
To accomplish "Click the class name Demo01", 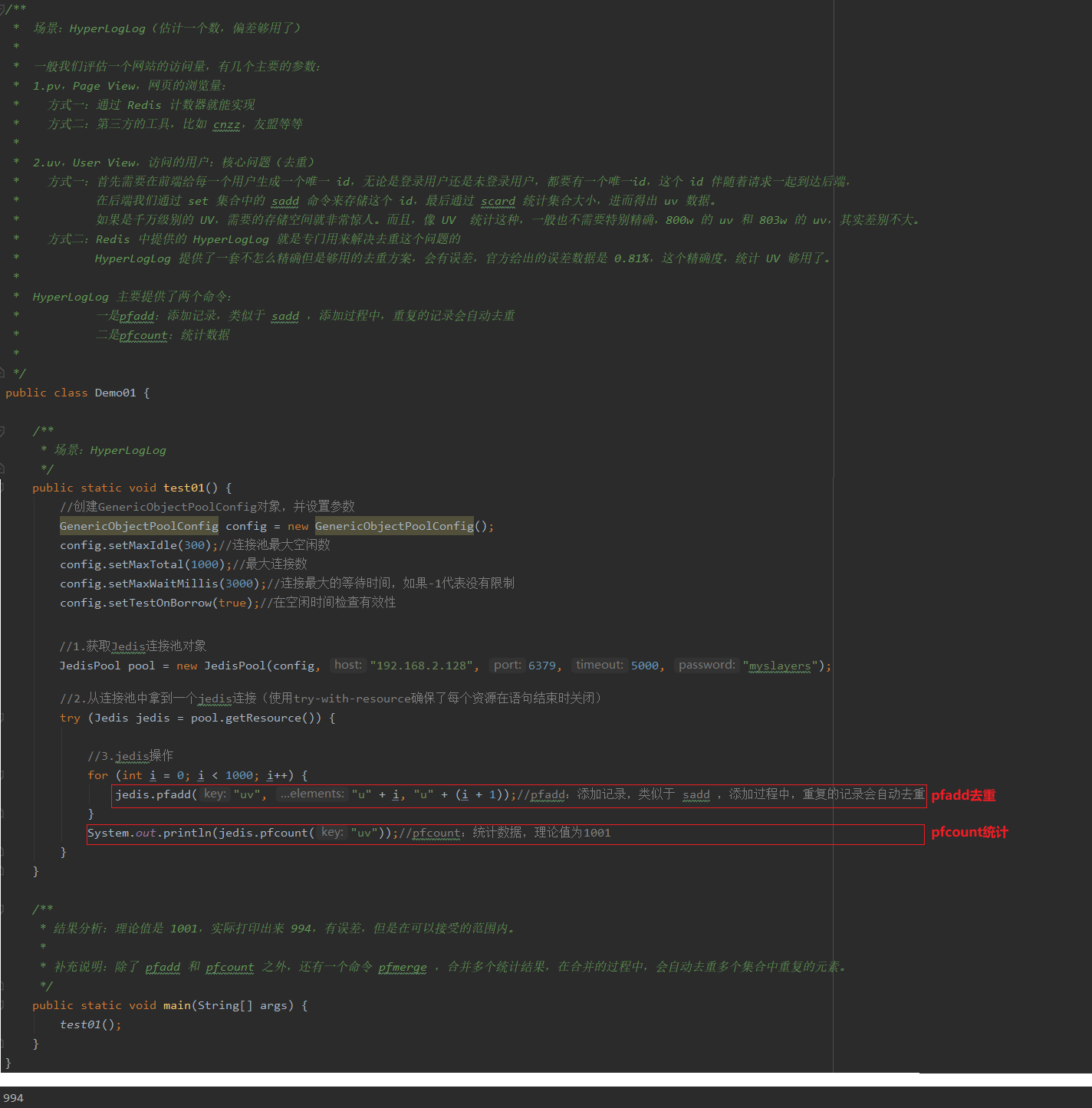I will 115,393.
